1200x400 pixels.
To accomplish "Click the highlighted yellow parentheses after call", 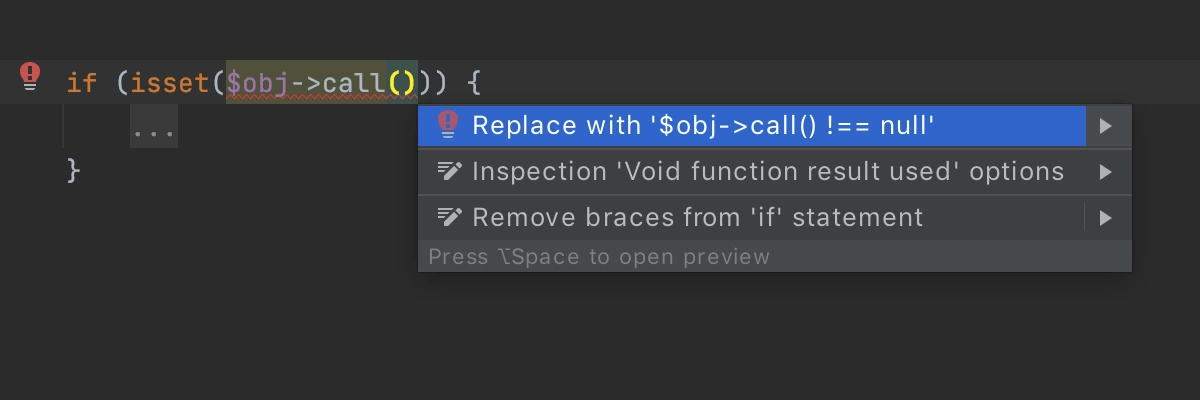I will point(402,82).
